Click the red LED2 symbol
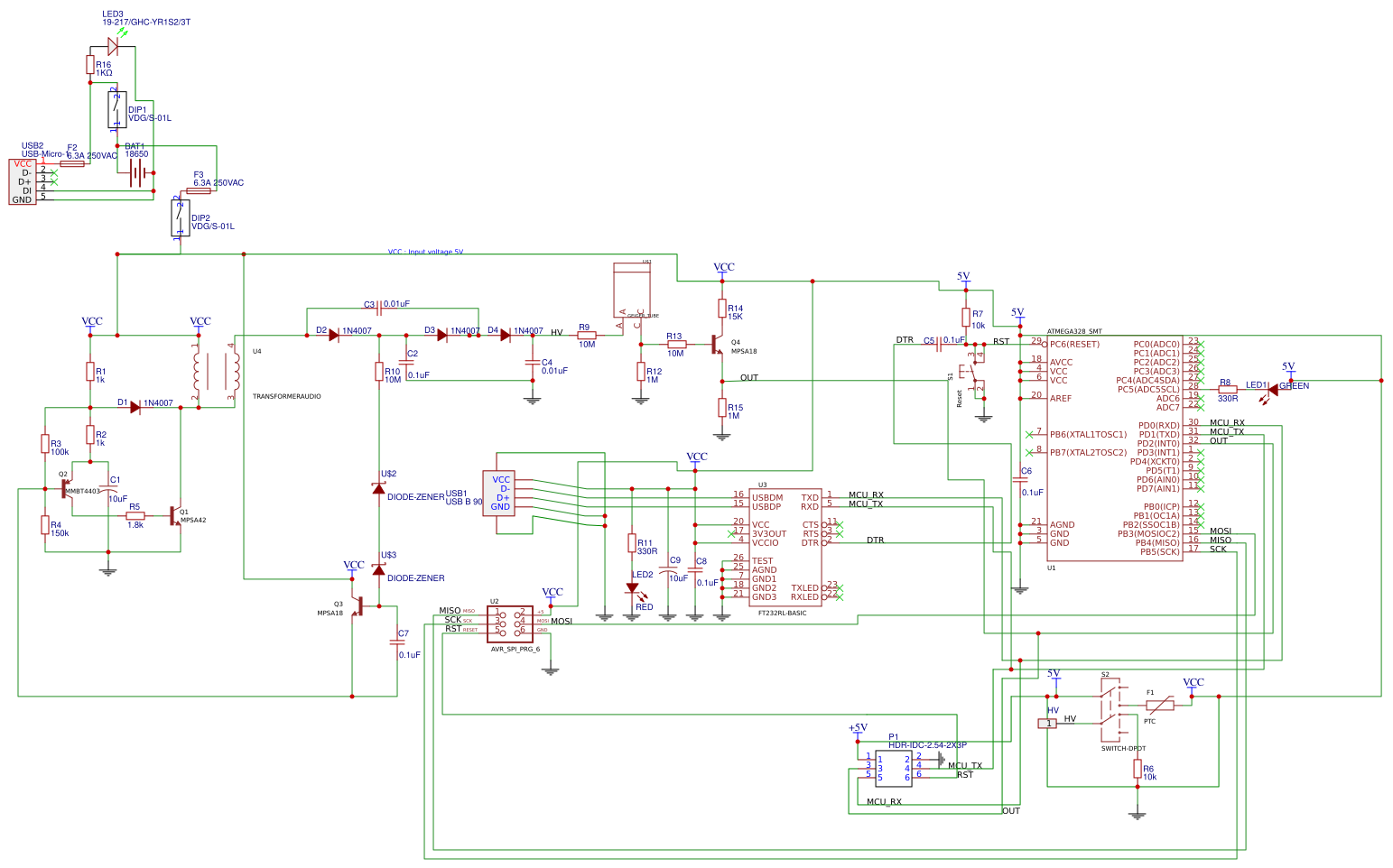1393x868 pixels. coord(633,588)
